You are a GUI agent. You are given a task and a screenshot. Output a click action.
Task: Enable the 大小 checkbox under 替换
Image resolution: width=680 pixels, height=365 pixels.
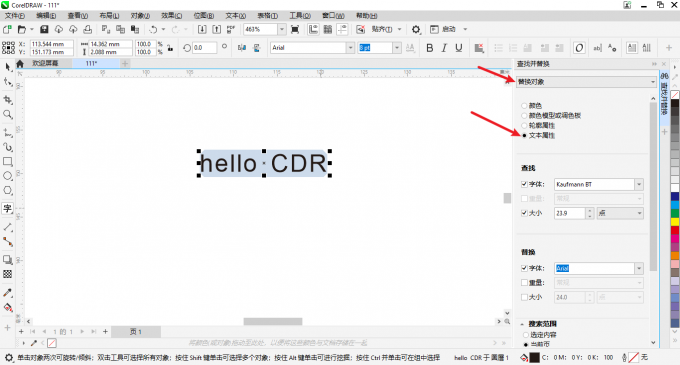click(x=524, y=297)
